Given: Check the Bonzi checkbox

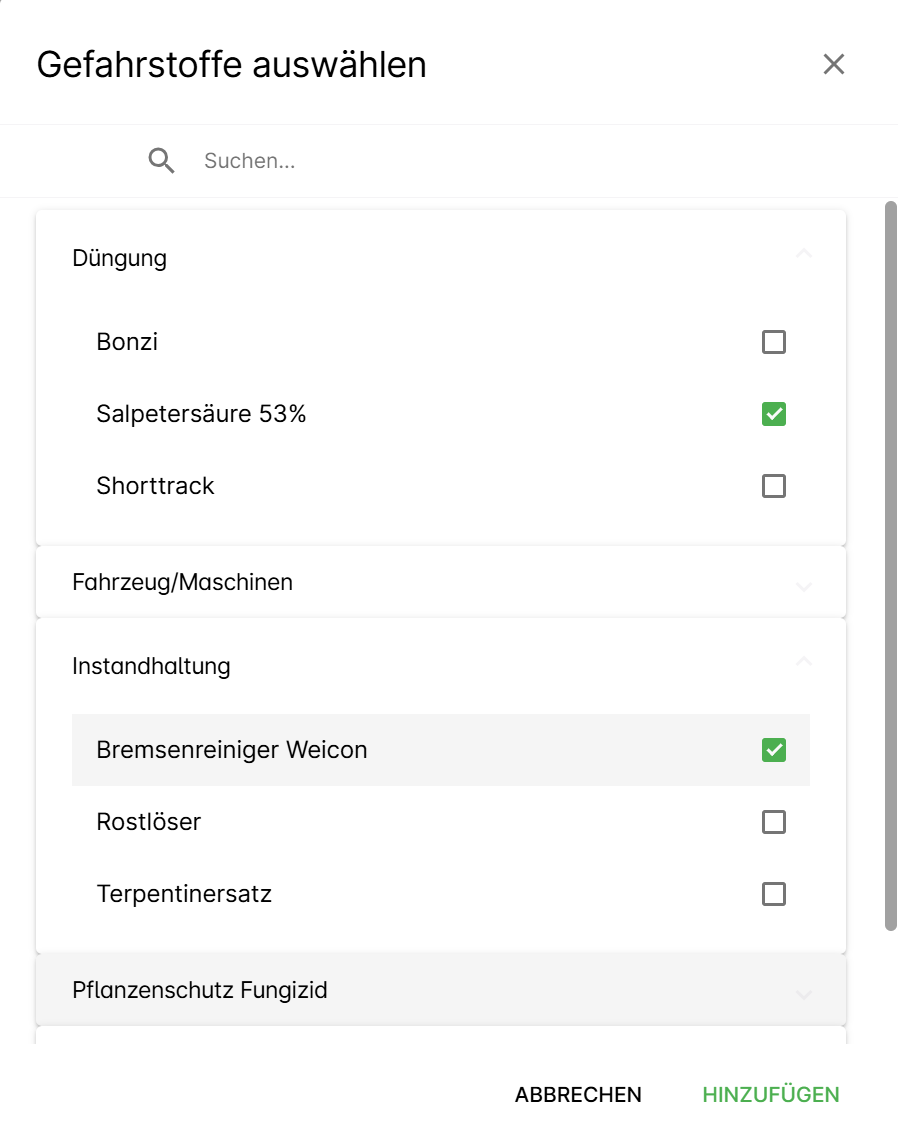Looking at the screenshot, I should [x=773, y=342].
